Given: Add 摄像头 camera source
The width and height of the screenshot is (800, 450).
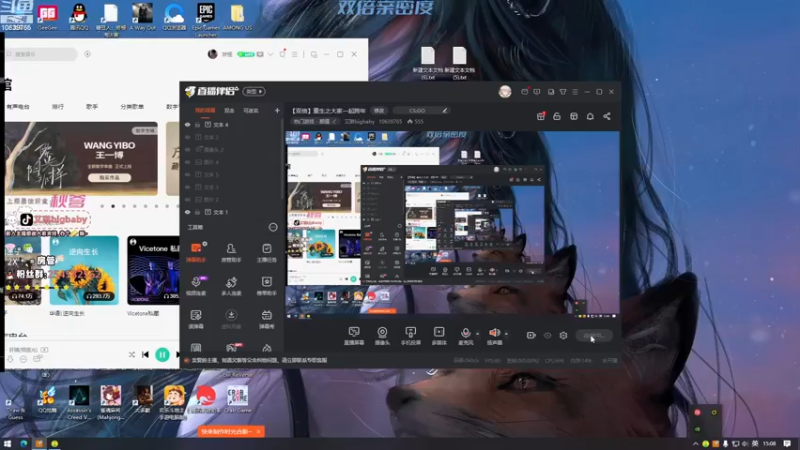Looking at the screenshot, I should pos(382,336).
